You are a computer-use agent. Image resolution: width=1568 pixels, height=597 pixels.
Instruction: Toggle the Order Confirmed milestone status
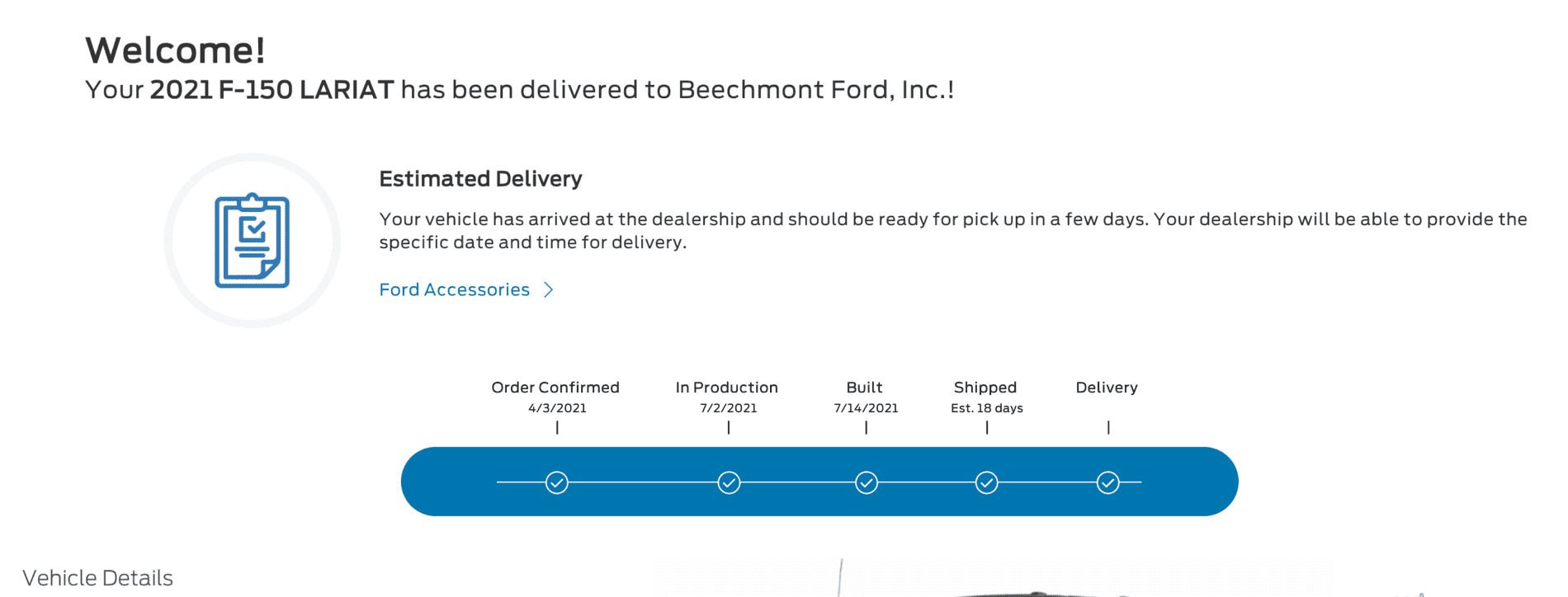coord(557,482)
